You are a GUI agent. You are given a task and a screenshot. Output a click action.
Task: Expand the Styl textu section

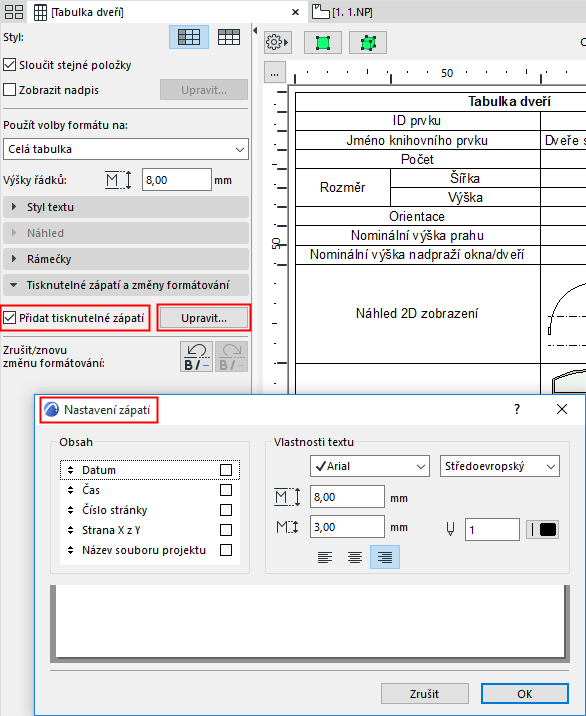[x=126, y=207]
